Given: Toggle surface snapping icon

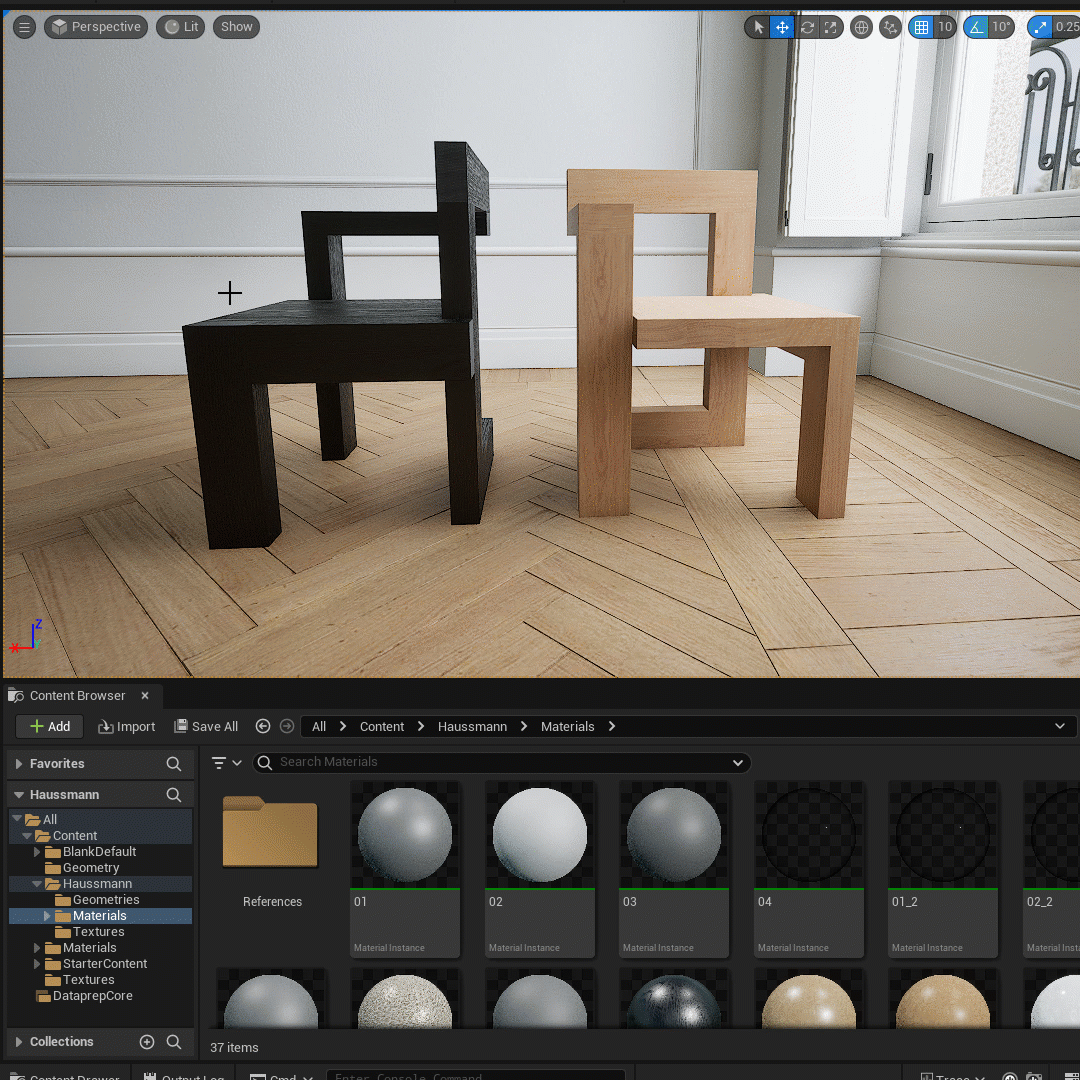Looking at the screenshot, I should (890, 27).
